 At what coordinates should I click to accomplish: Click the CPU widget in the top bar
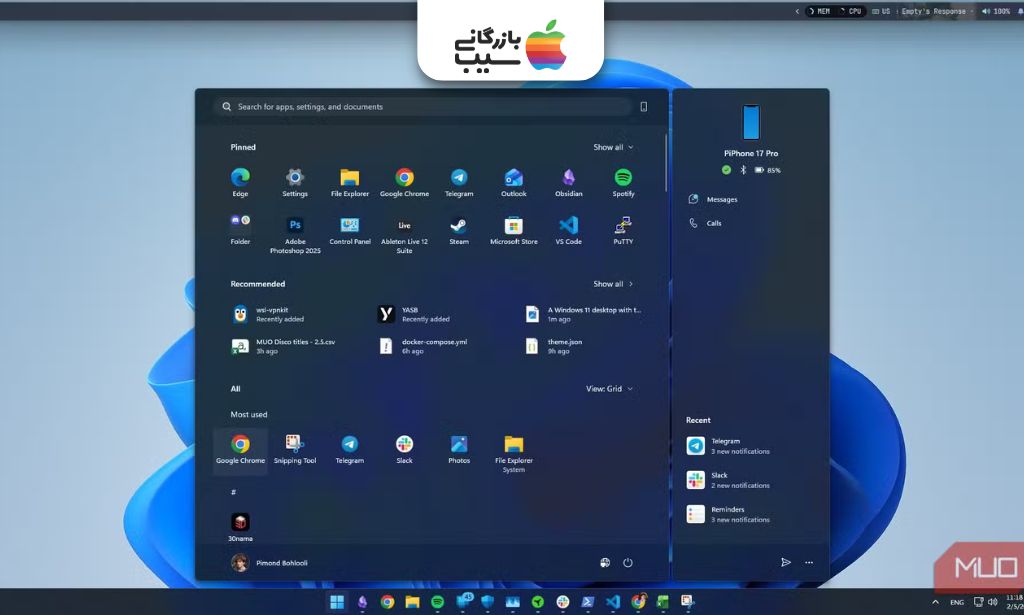coord(851,11)
